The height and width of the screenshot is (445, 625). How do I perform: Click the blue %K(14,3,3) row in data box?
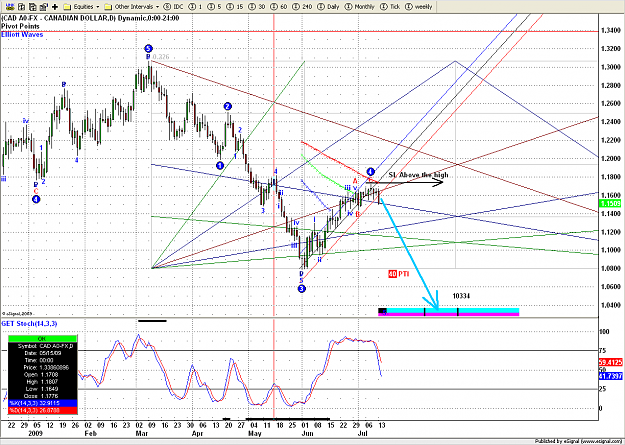click(42, 403)
